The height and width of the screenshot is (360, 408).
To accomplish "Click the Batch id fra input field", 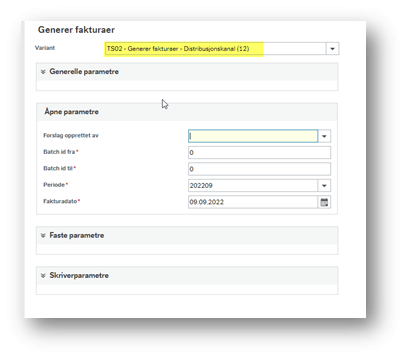I will tap(259, 152).
